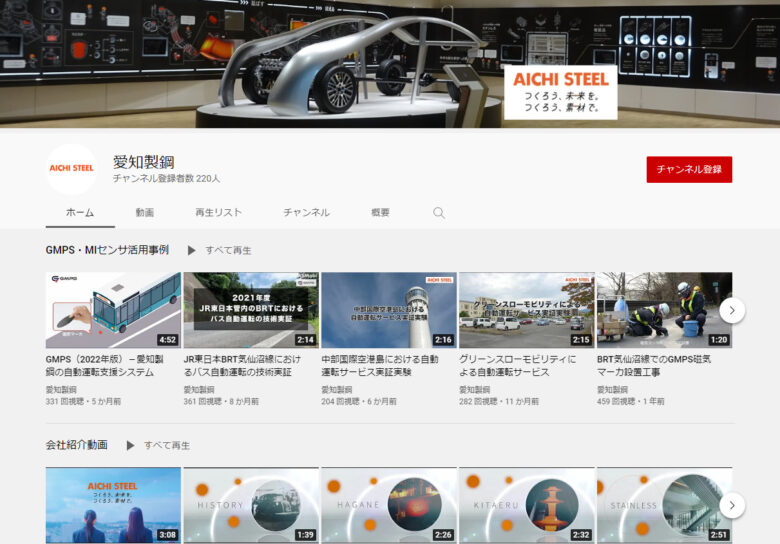Go to the チャンネル tab
Screen dimensions: 780x544
(306, 213)
